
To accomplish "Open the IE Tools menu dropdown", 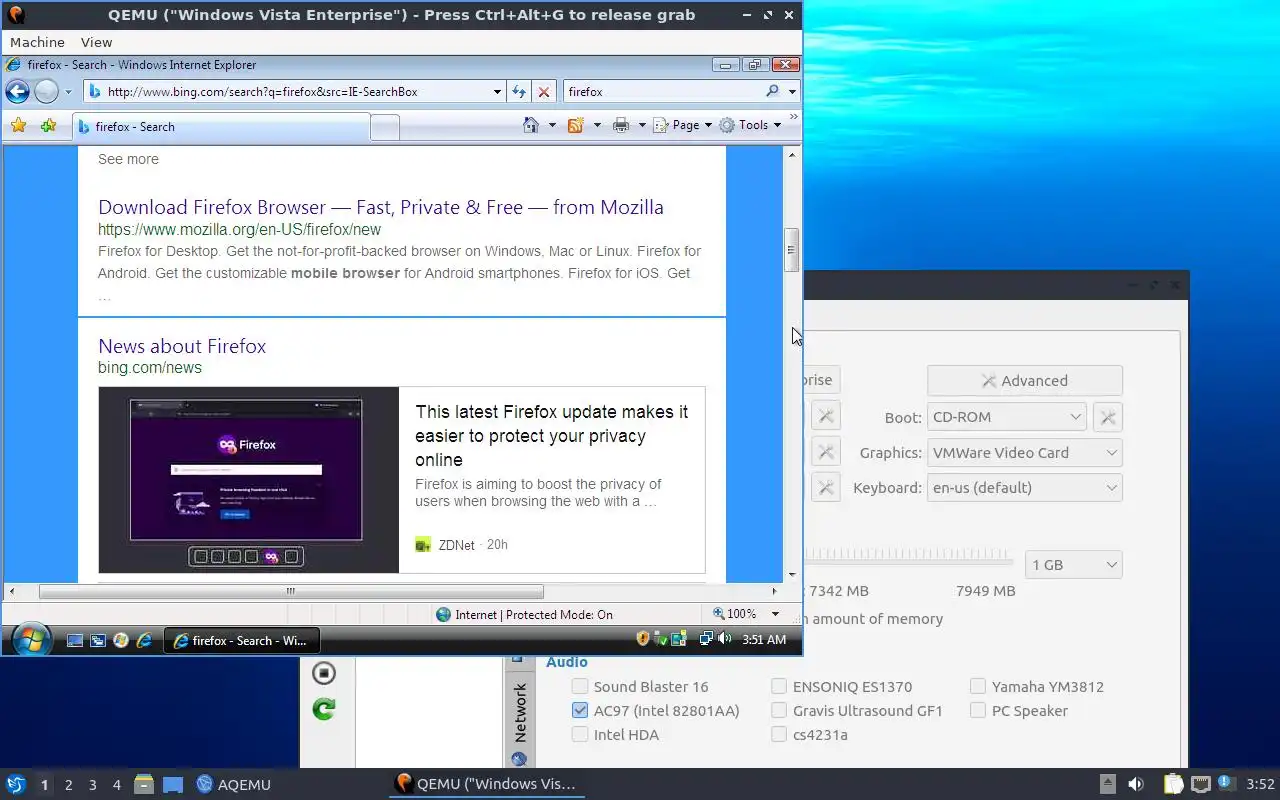I will (750, 125).
